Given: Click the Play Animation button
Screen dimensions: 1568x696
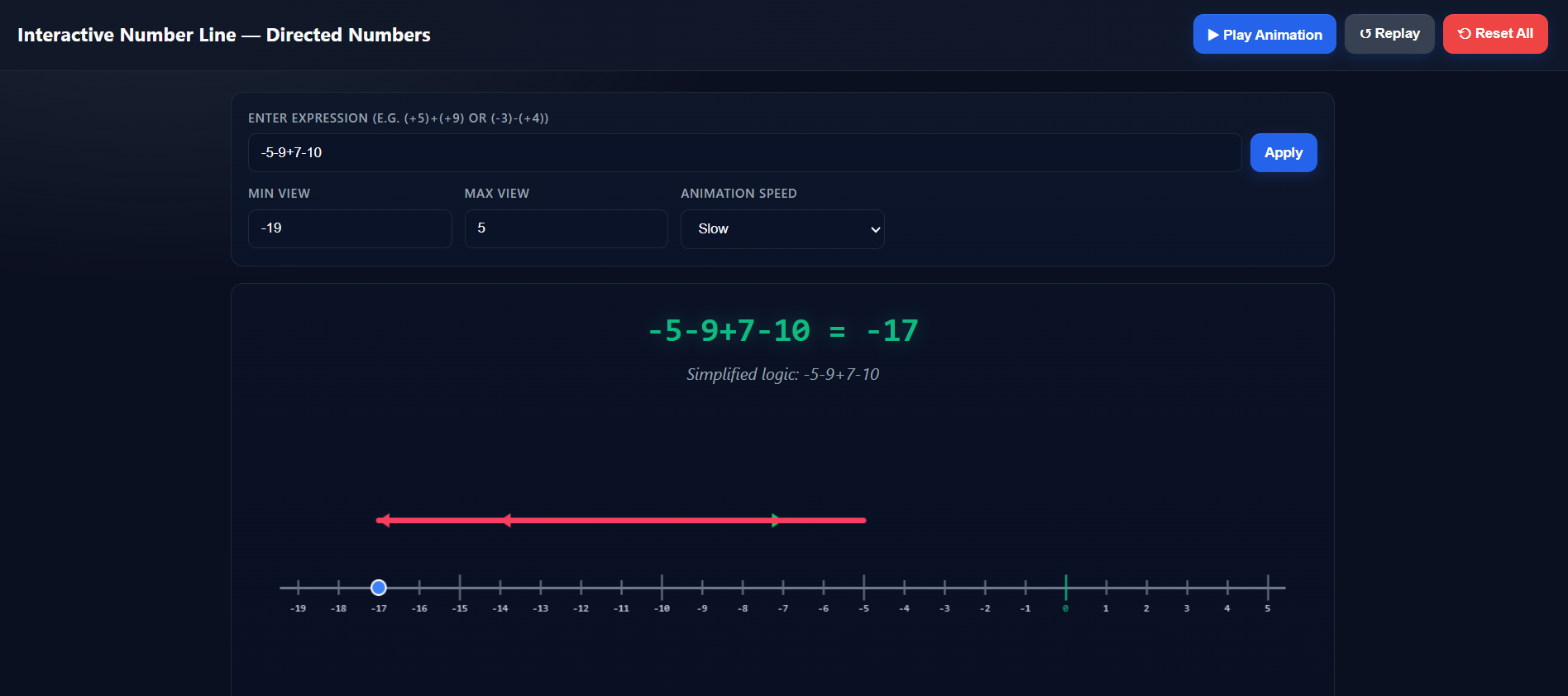Looking at the screenshot, I should [x=1264, y=34].
